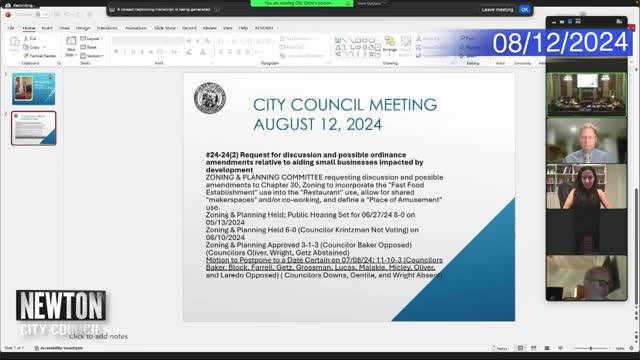Click to add notes field
The image size is (640, 360).
pos(98,336)
